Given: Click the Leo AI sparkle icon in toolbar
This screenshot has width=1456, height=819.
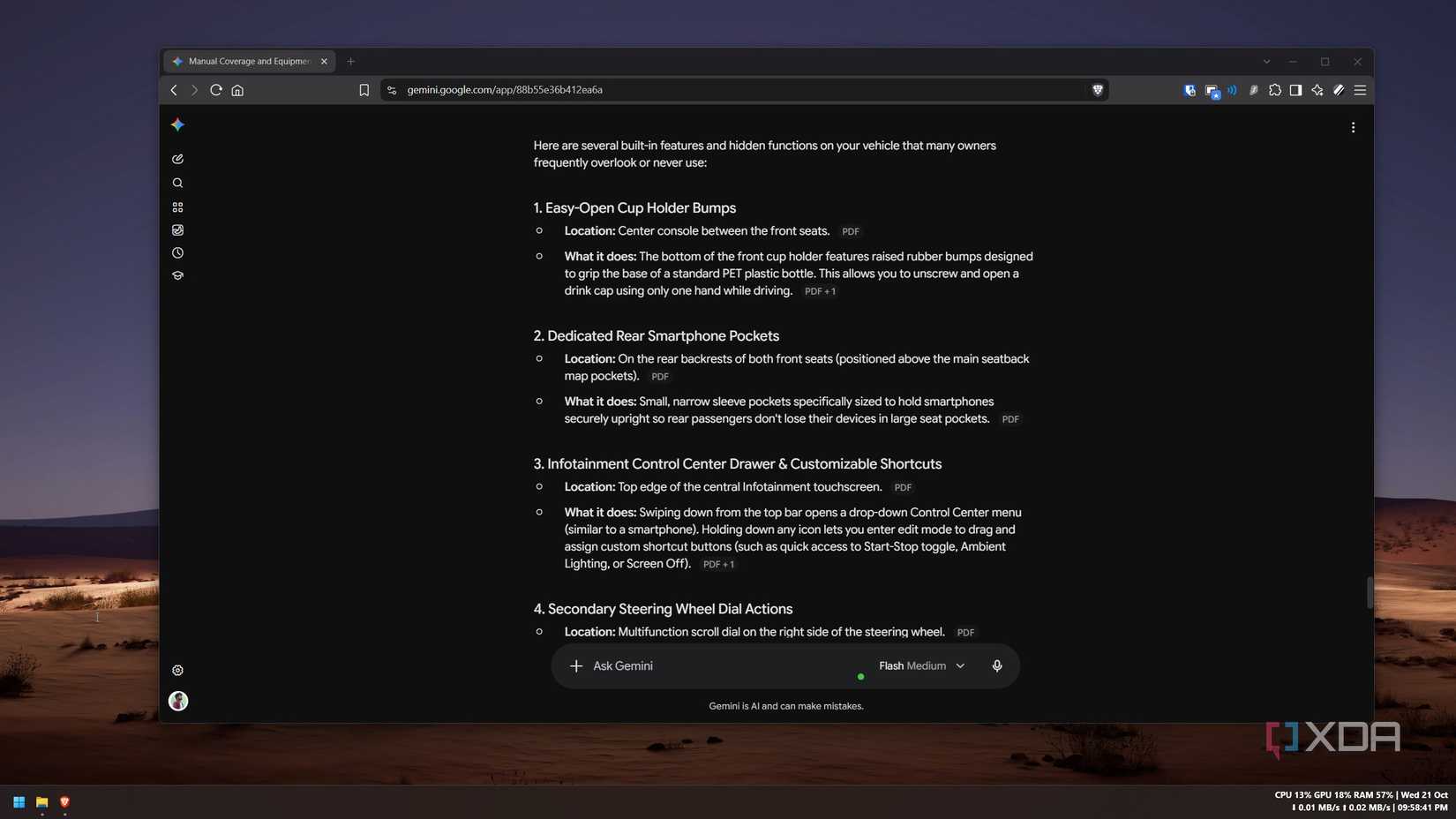Looking at the screenshot, I should pos(1317,90).
